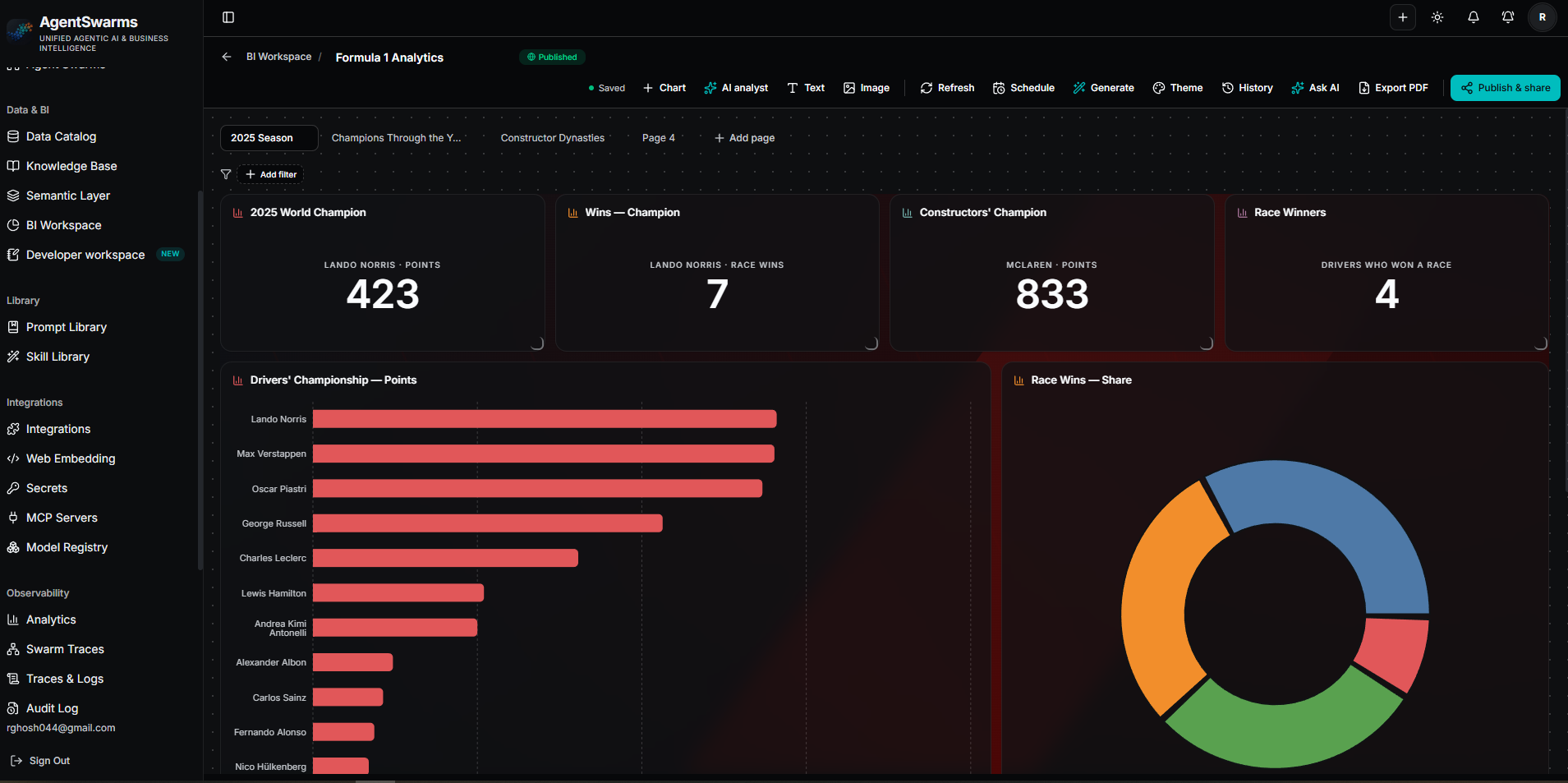
Task: Click the Lando Norris points bar
Action: [545, 419]
